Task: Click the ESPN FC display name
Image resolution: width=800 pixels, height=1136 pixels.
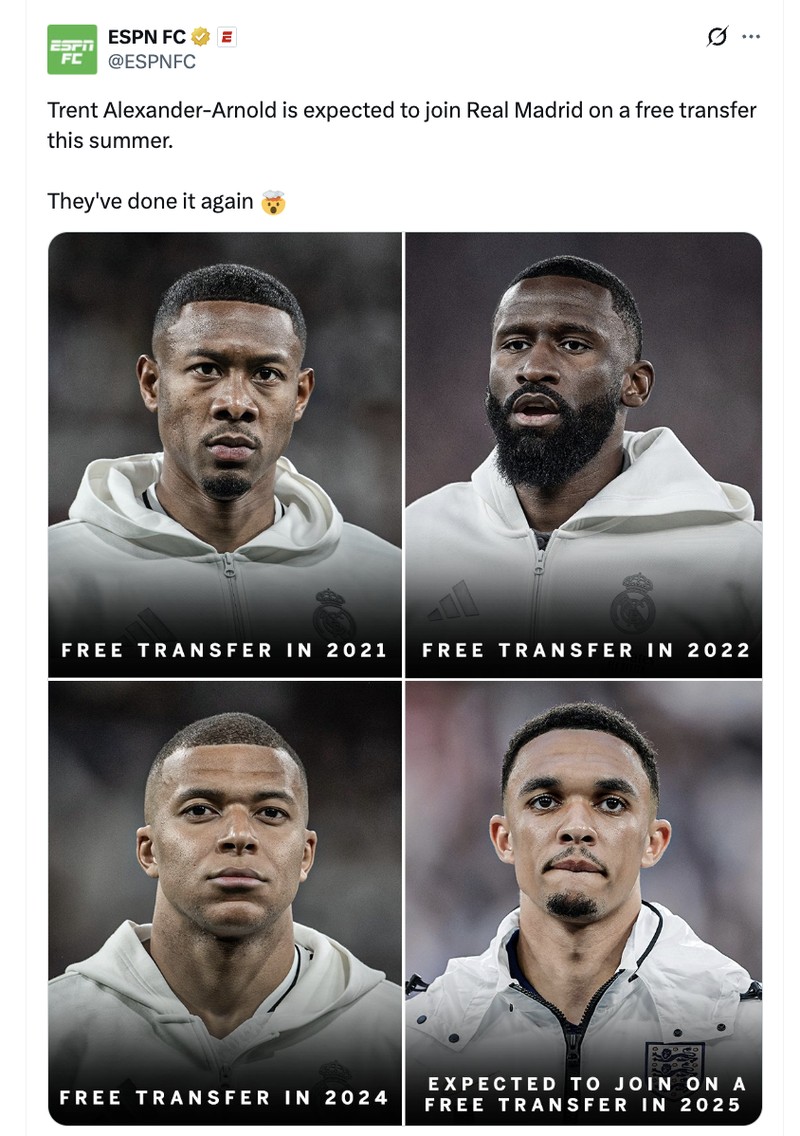Action: point(146,37)
